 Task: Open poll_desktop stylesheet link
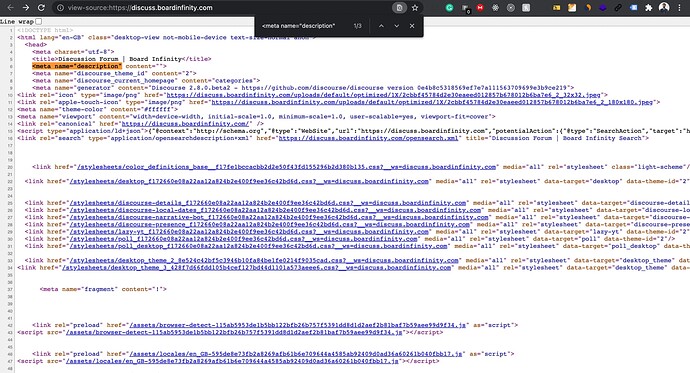point(258,246)
